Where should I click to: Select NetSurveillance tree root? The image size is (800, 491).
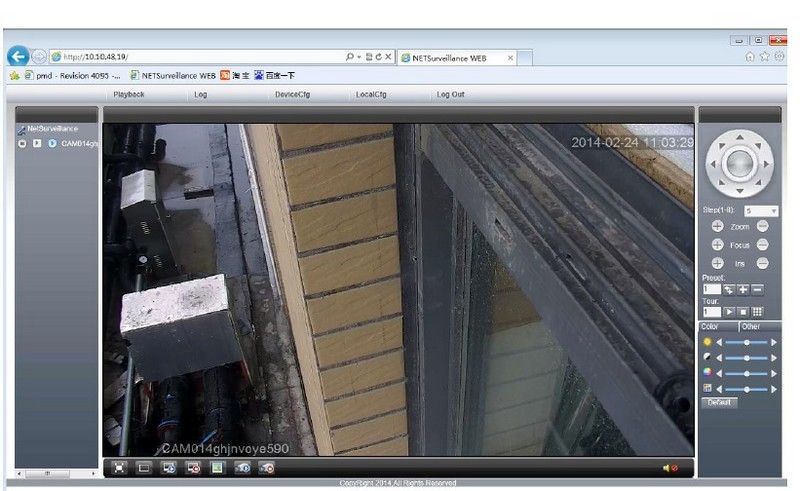click(x=53, y=129)
